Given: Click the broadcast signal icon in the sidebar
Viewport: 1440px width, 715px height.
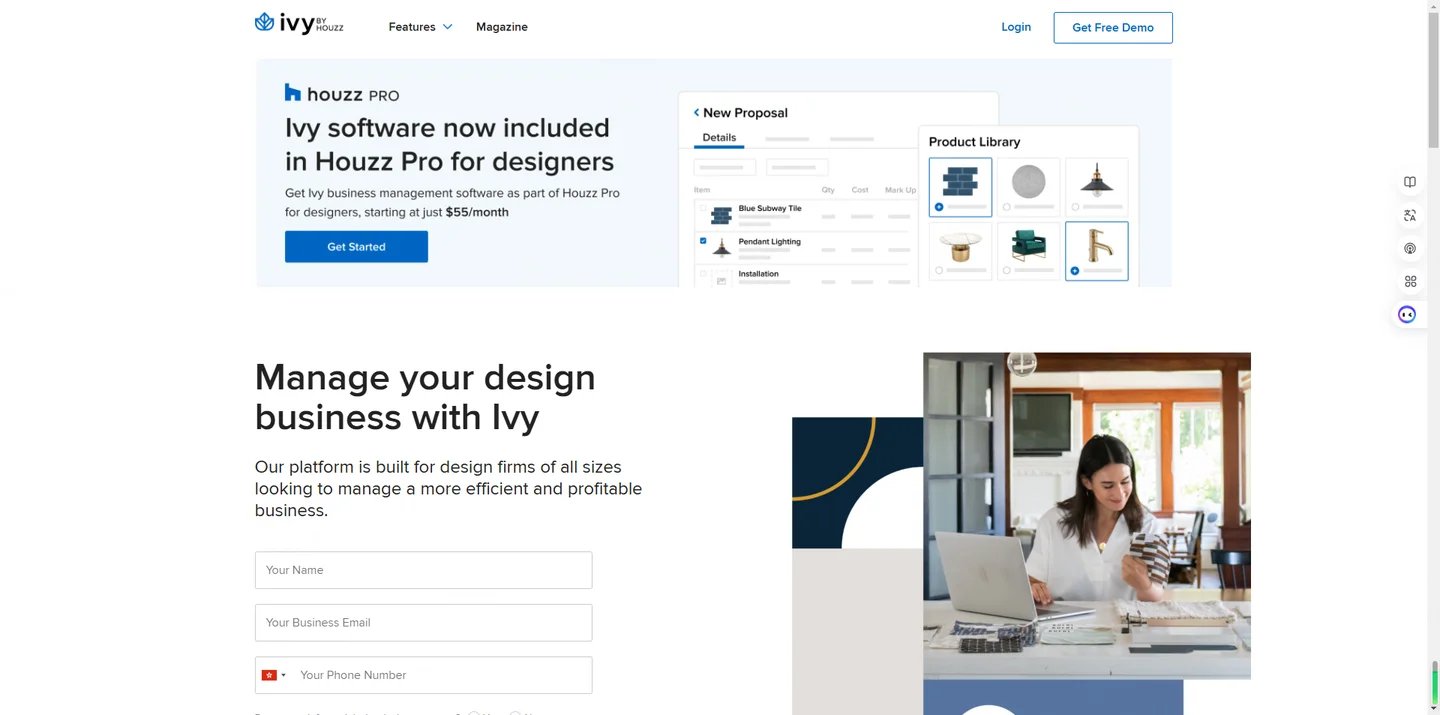Looking at the screenshot, I should (x=1410, y=248).
